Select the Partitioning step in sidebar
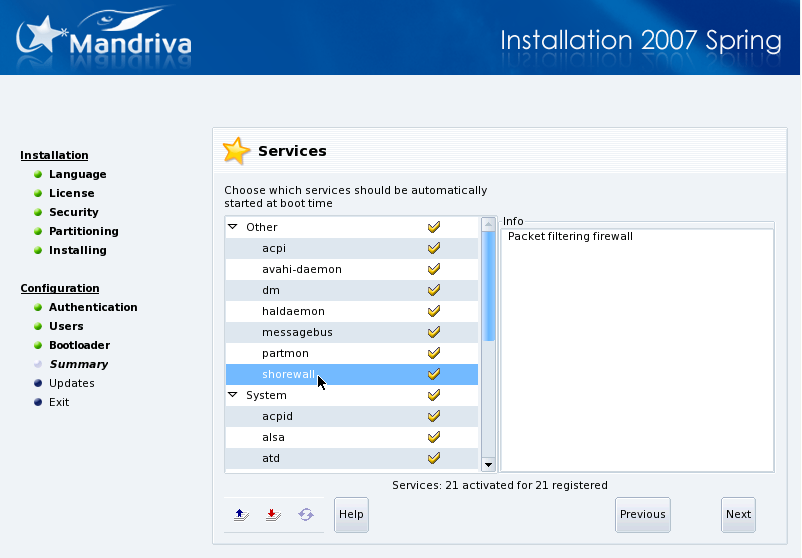The width and height of the screenshot is (802, 558). coord(84,231)
